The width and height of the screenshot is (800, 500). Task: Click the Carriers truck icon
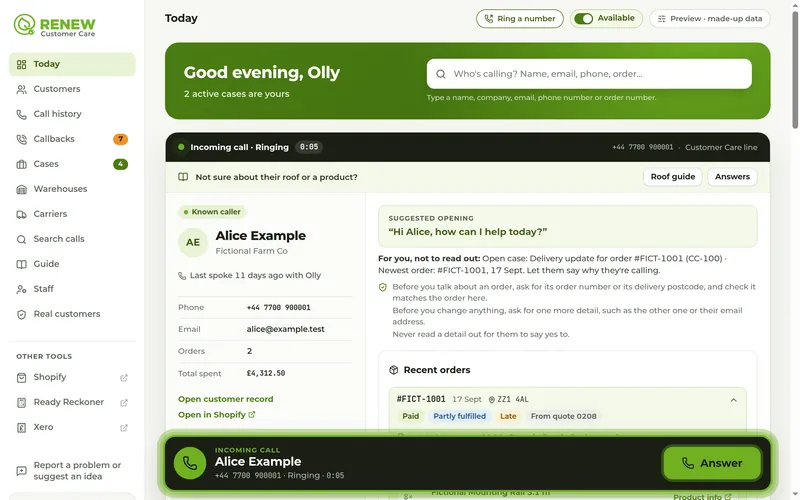point(21,214)
